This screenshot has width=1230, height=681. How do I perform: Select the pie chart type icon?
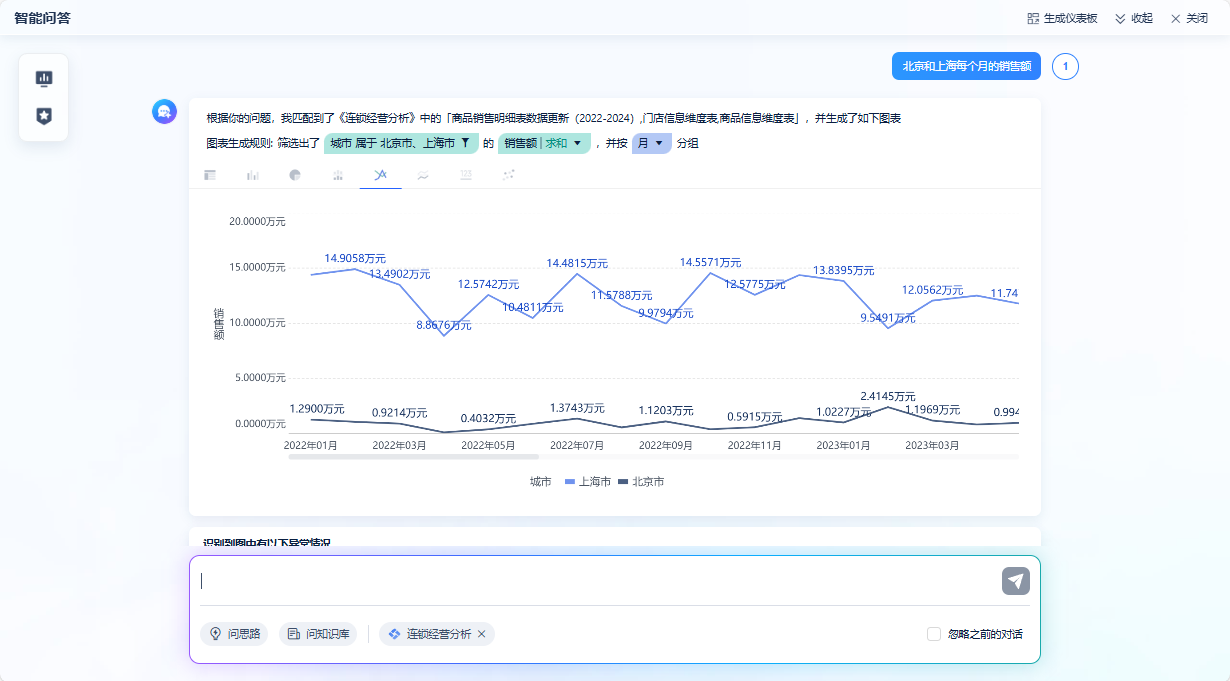tap(295, 175)
